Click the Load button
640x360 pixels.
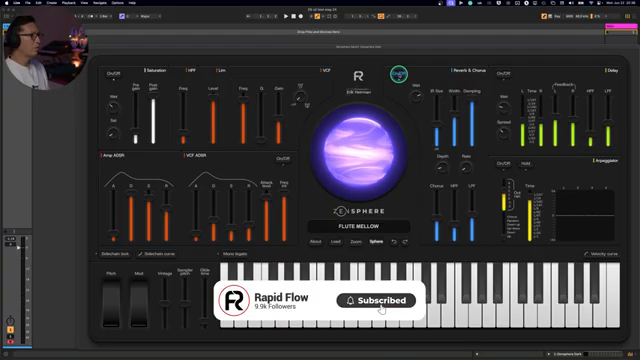coord(336,242)
